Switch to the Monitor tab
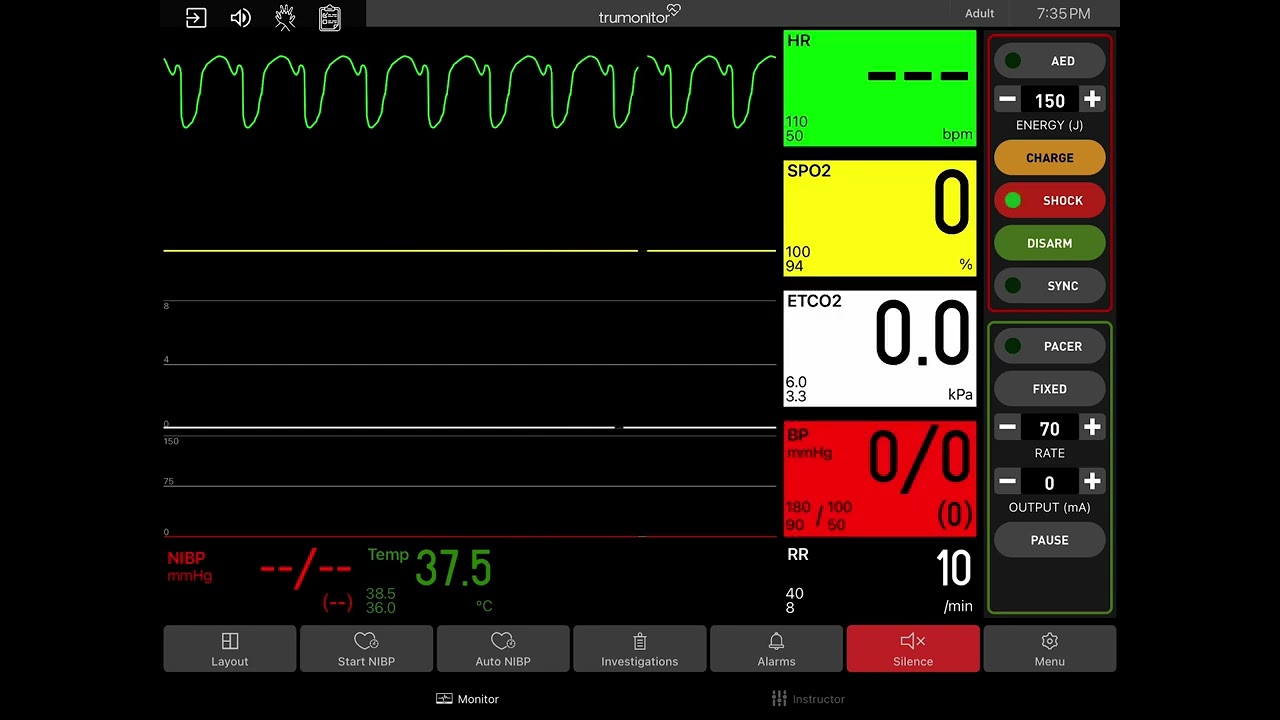Screen dimensions: 1280x720 (x=467, y=699)
